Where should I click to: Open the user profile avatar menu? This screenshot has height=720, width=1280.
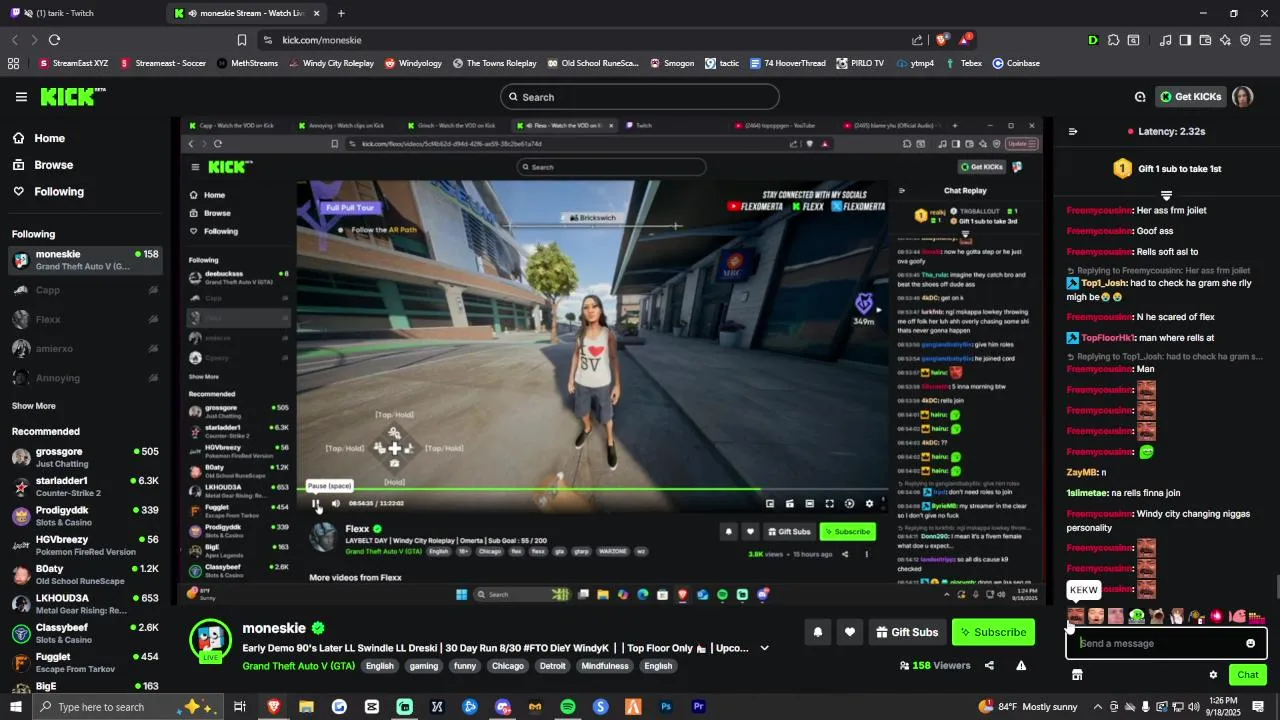click(x=1242, y=97)
